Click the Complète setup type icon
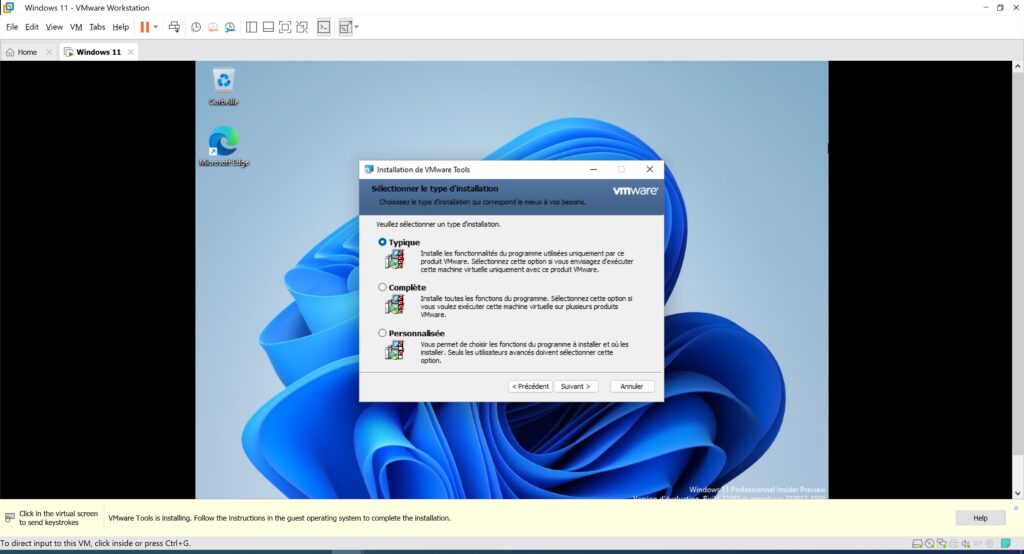This screenshot has width=1024, height=554. (x=395, y=304)
